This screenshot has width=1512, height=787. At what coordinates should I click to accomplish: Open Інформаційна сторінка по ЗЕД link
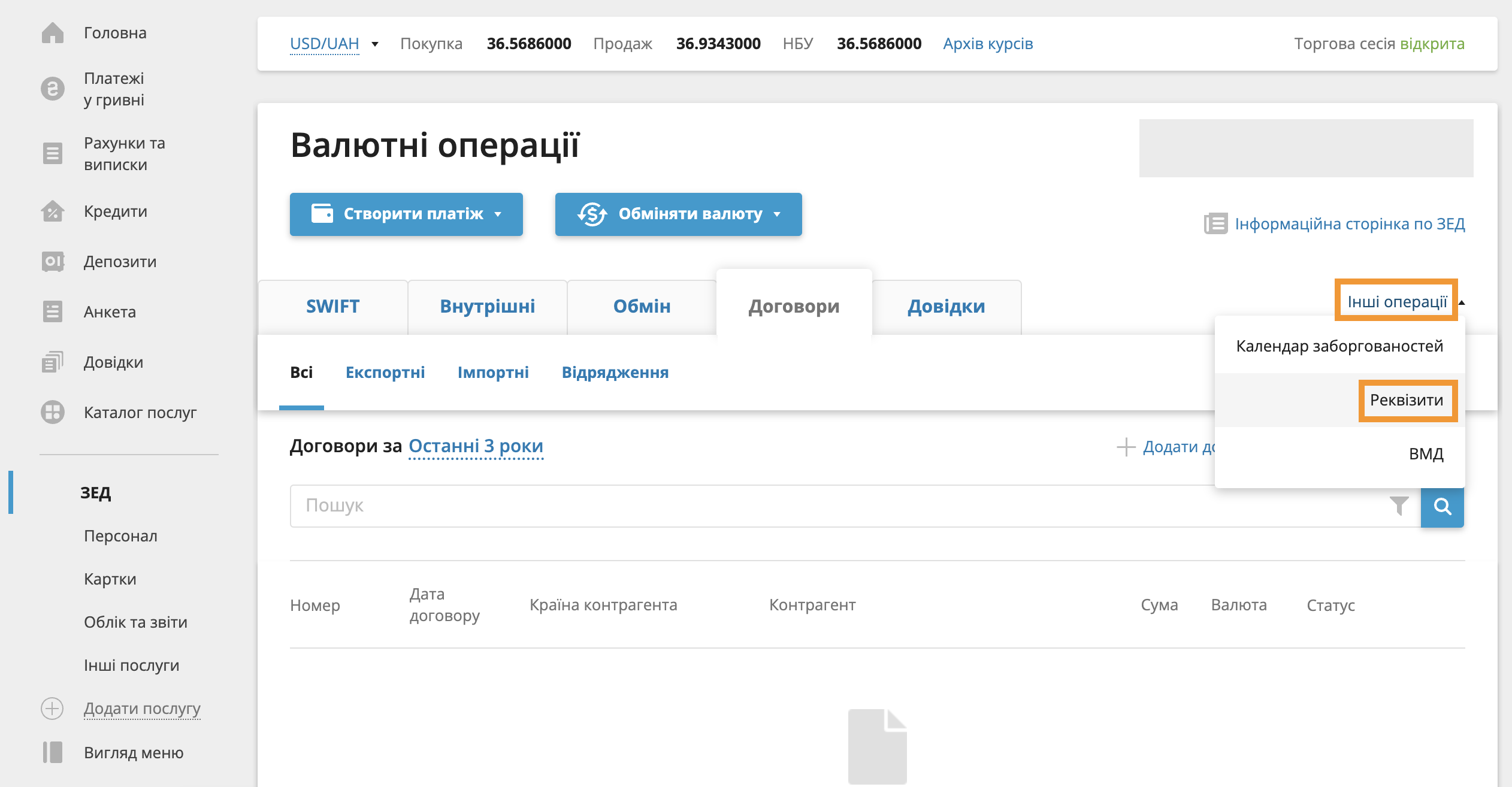click(1349, 224)
